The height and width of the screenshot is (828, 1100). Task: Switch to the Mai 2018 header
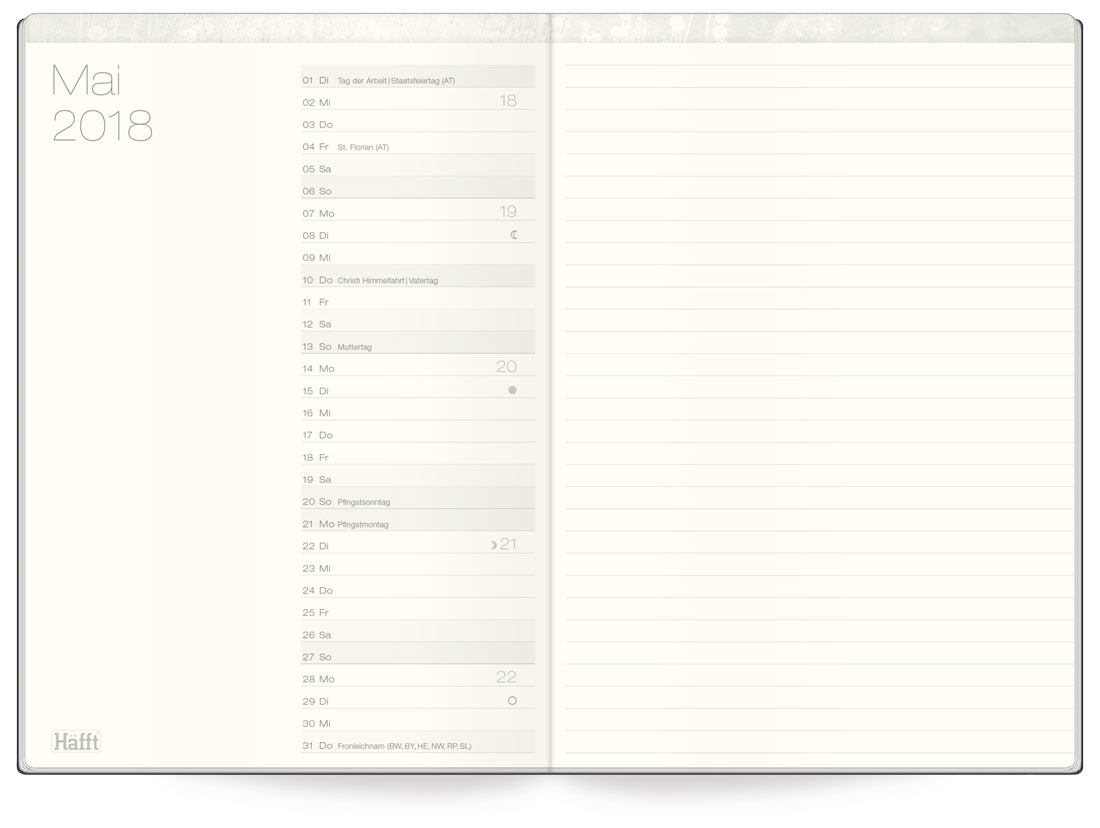(x=101, y=105)
